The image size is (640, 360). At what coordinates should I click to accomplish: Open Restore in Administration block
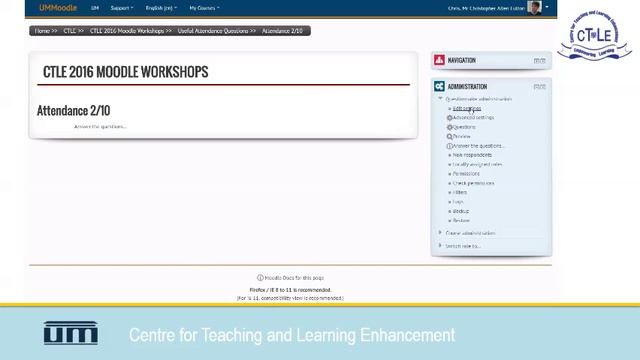click(461, 220)
